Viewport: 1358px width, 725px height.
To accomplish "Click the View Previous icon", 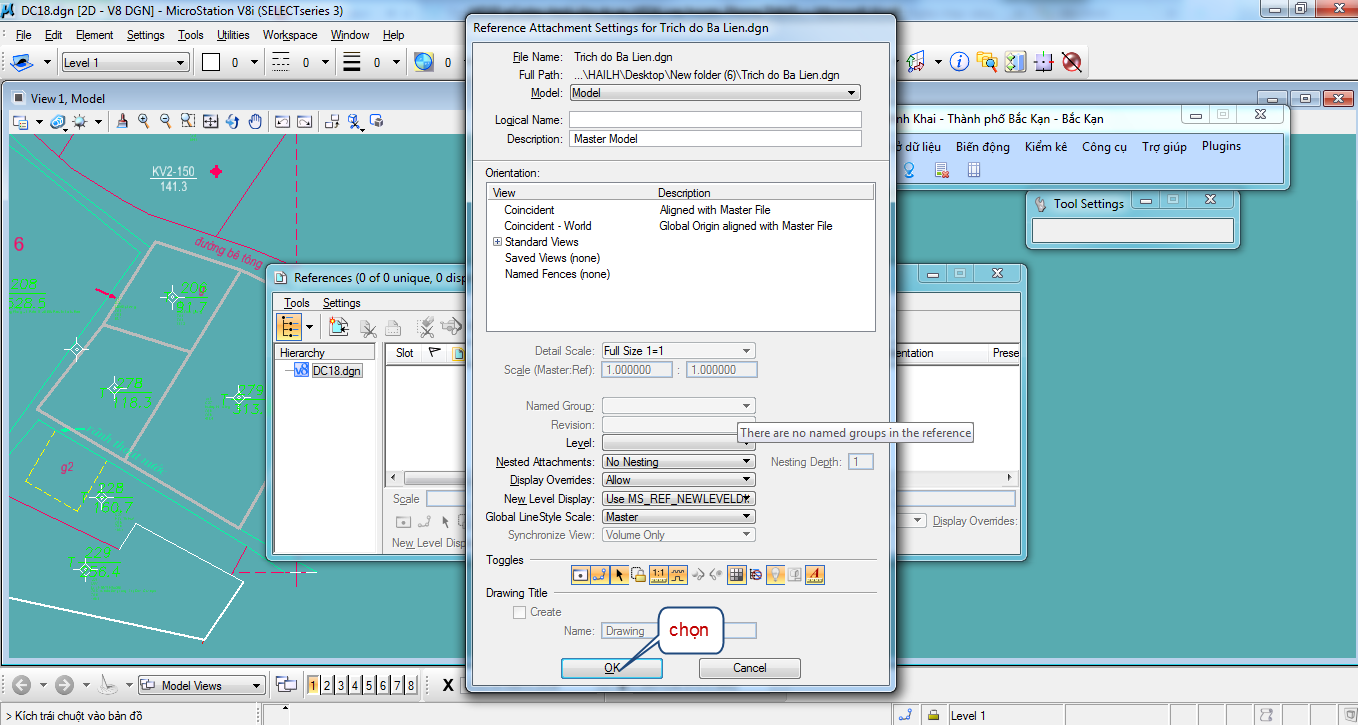I will pyautogui.click(x=282, y=122).
